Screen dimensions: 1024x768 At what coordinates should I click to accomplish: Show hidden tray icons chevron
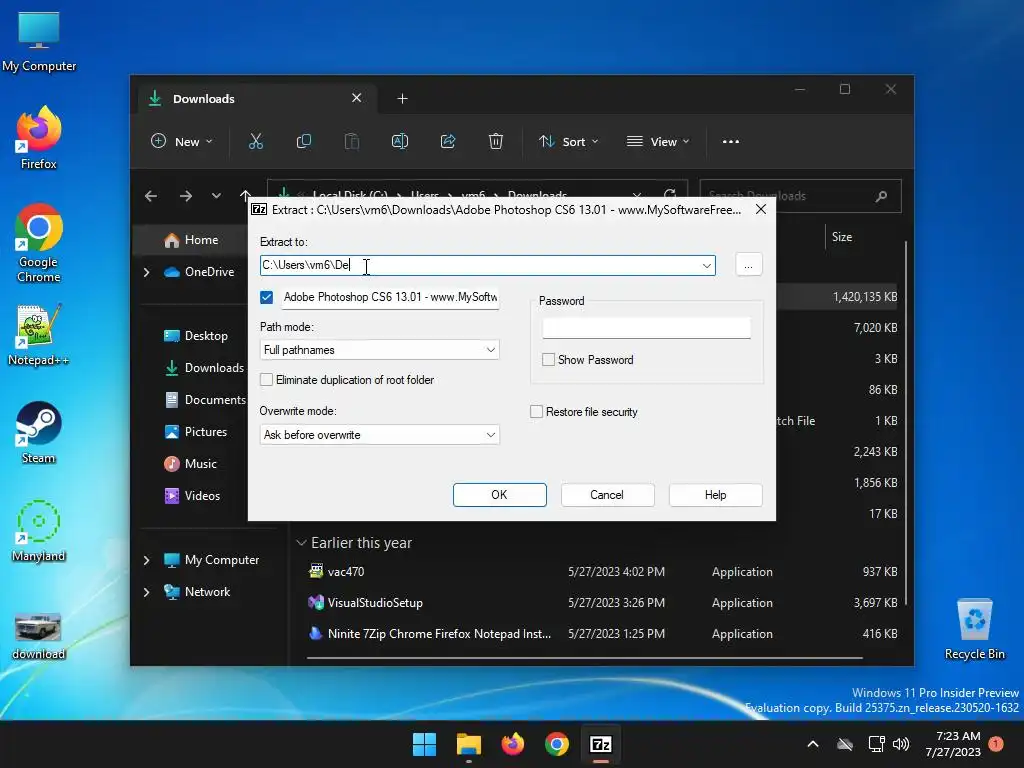813,744
